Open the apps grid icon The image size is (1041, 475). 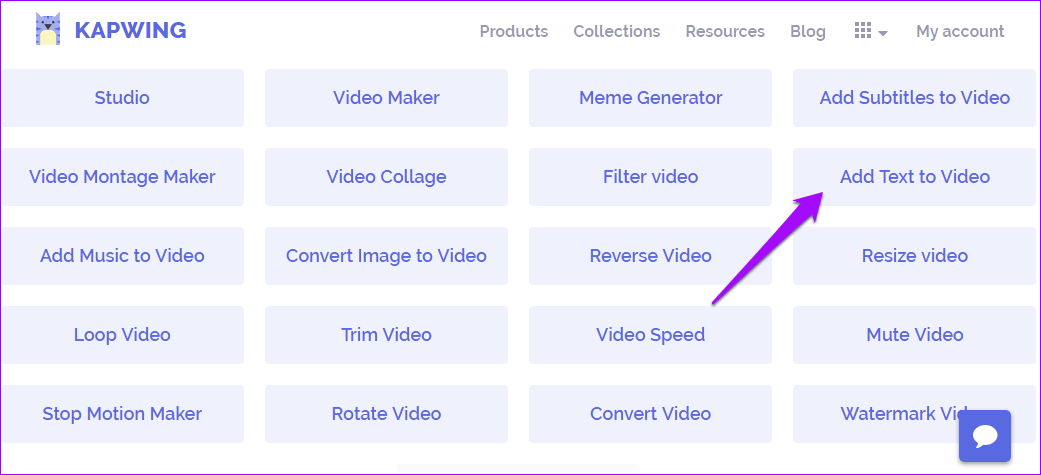click(862, 31)
